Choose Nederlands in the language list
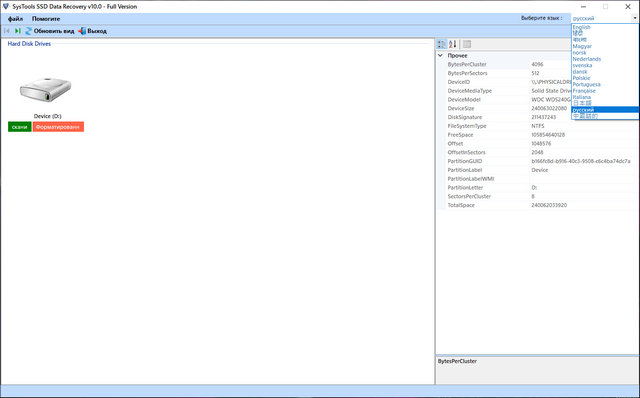640x398 pixels. (587, 59)
